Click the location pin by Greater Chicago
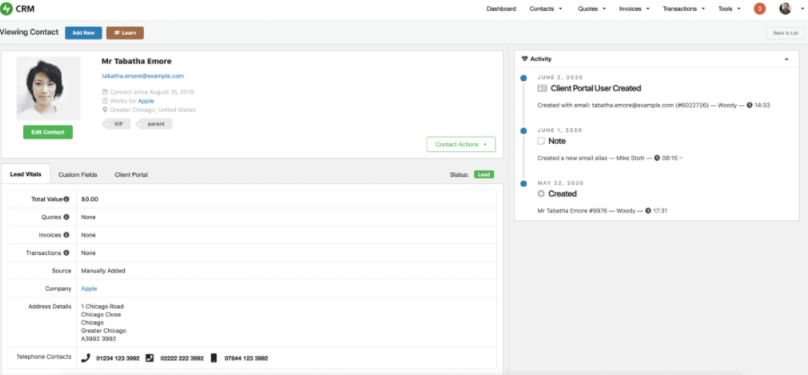 pyautogui.click(x=105, y=110)
